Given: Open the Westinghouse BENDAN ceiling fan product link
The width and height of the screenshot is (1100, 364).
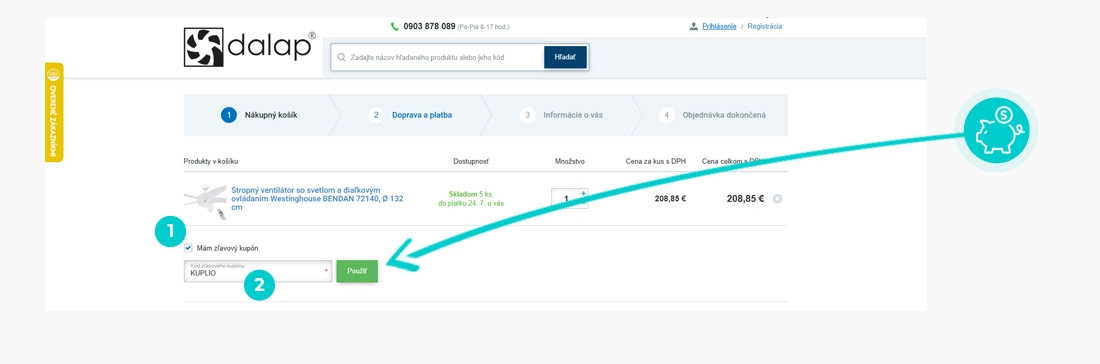Looking at the screenshot, I should pyautogui.click(x=318, y=198).
